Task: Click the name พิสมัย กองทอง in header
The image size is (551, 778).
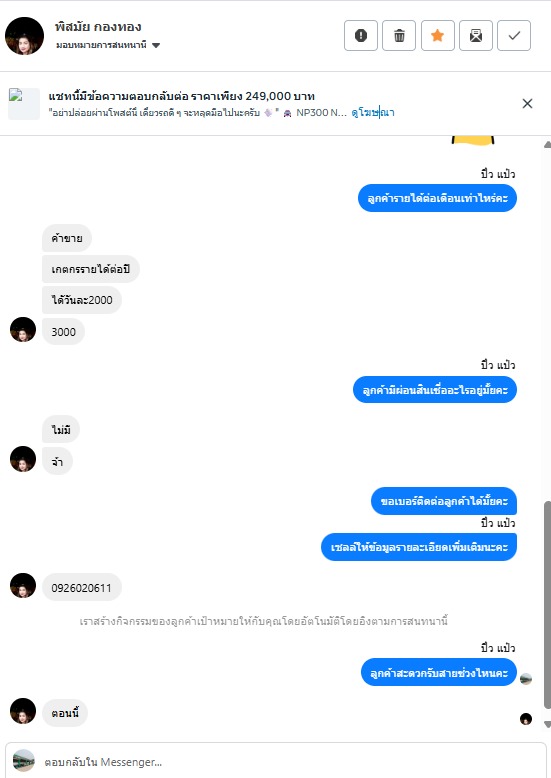Action: click(x=98, y=27)
